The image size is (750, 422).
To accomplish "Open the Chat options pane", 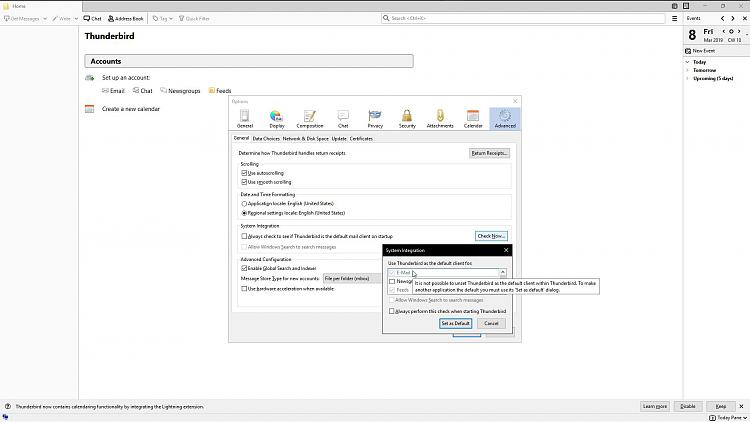I will tap(343, 118).
